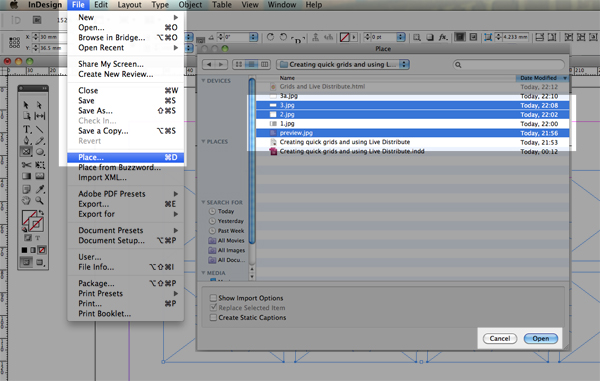Choose Save As... in File menu

[126, 111]
